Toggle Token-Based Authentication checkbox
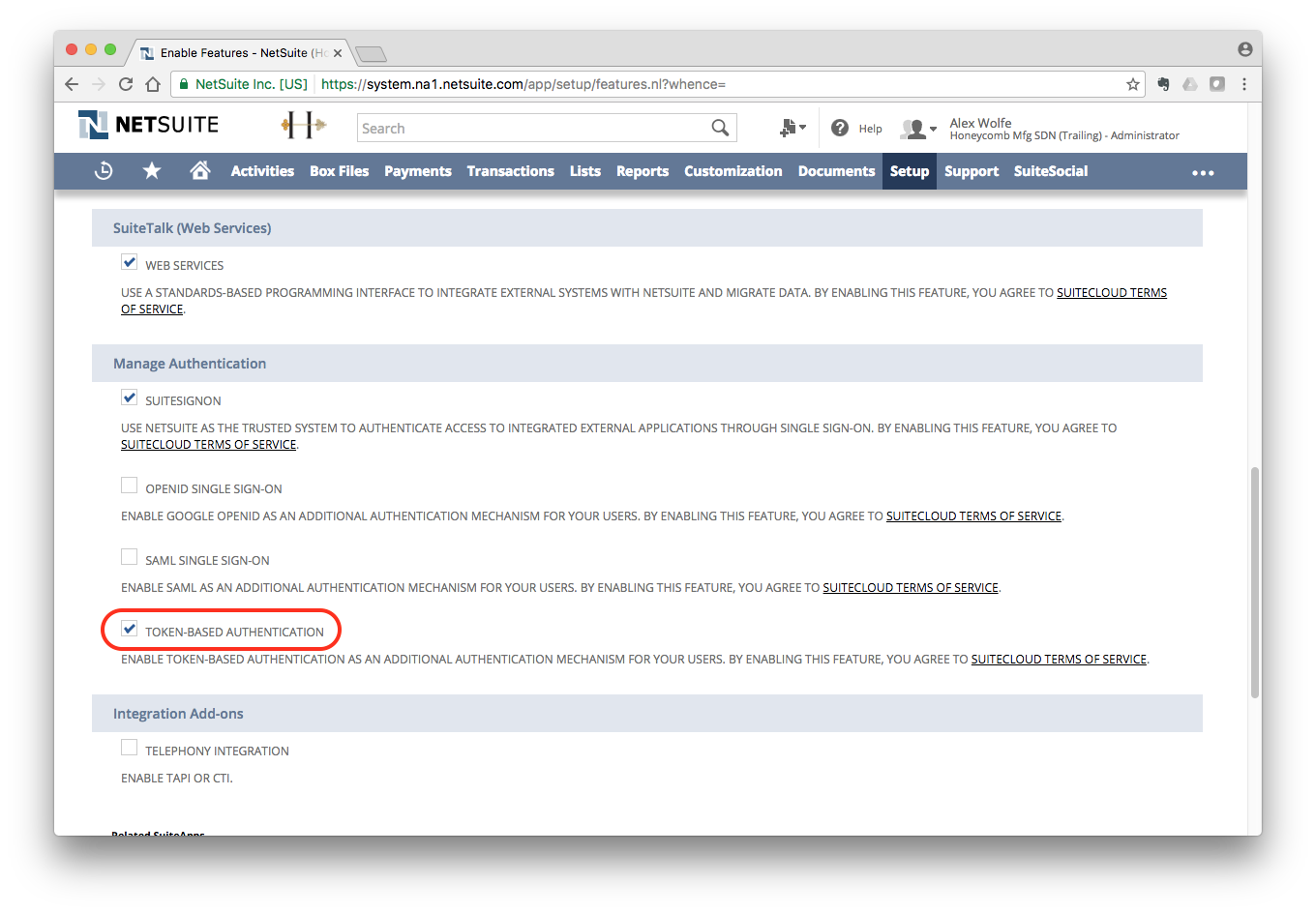The image size is (1316, 913). [129, 629]
